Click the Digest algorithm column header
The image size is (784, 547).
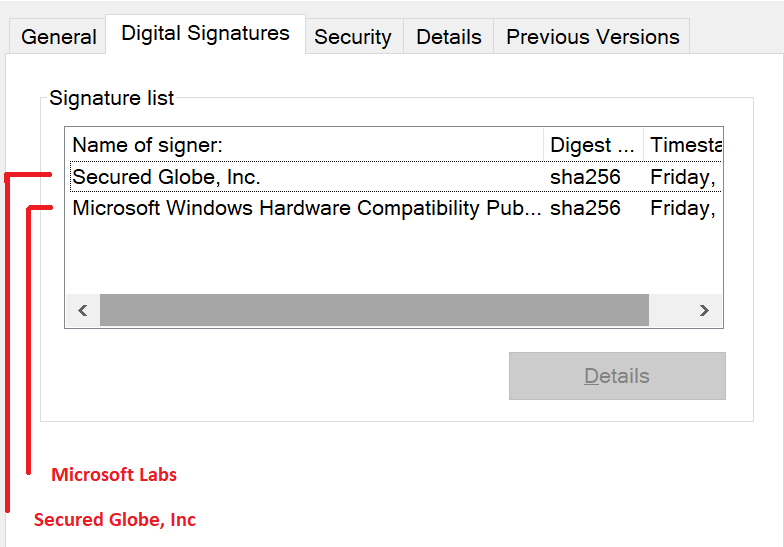(593, 145)
